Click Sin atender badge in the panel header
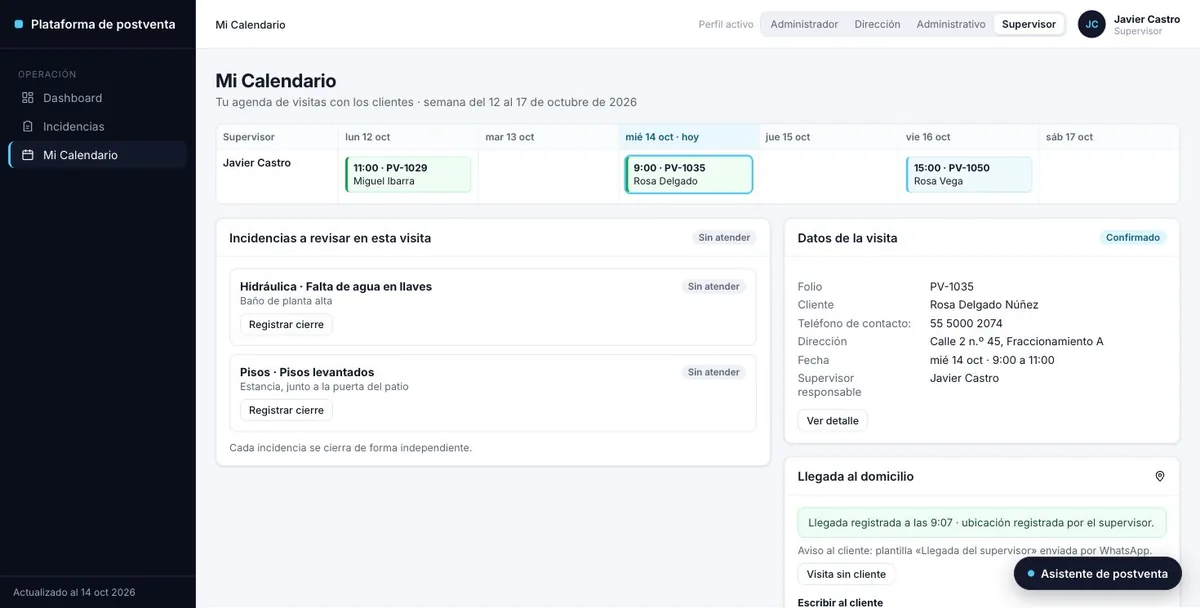Screen dimensions: 1200x608 (725, 238)
